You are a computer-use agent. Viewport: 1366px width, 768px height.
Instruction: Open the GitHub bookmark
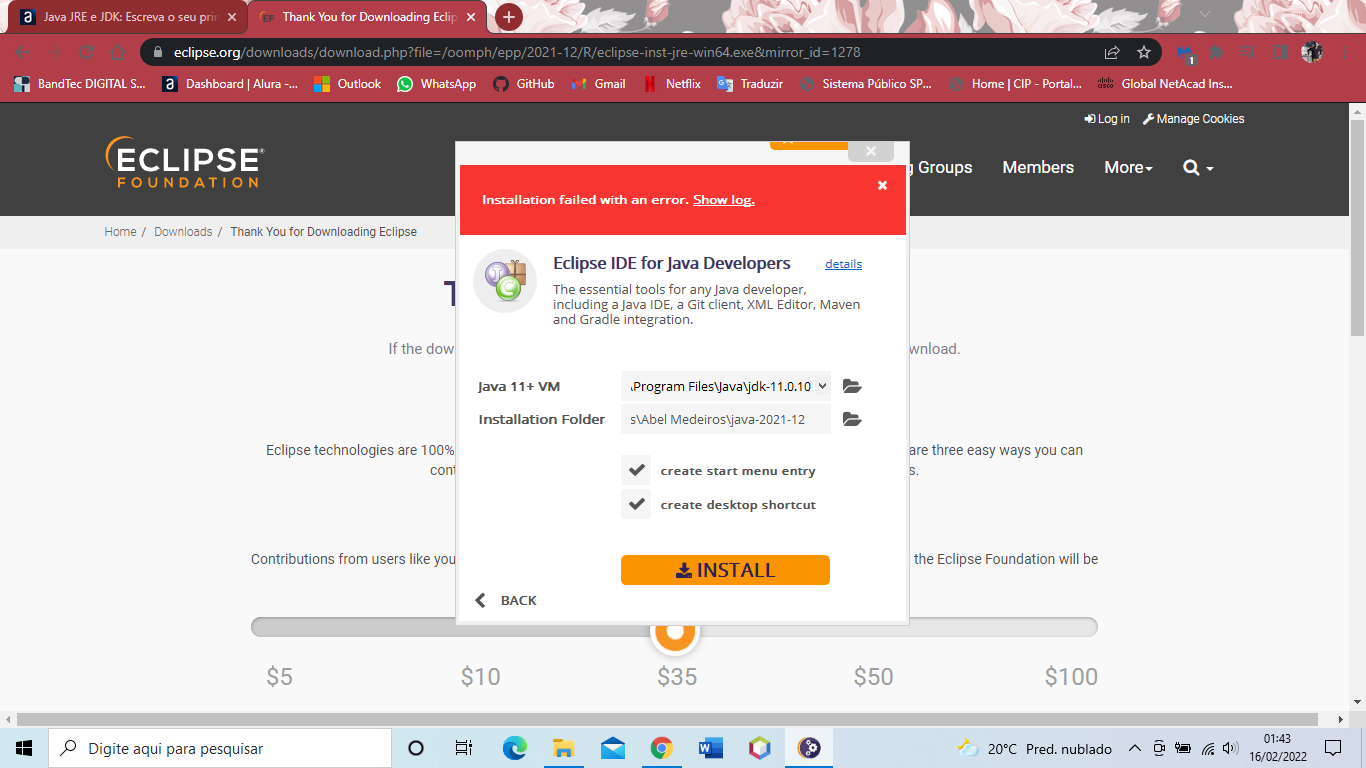tap(524, 84)
